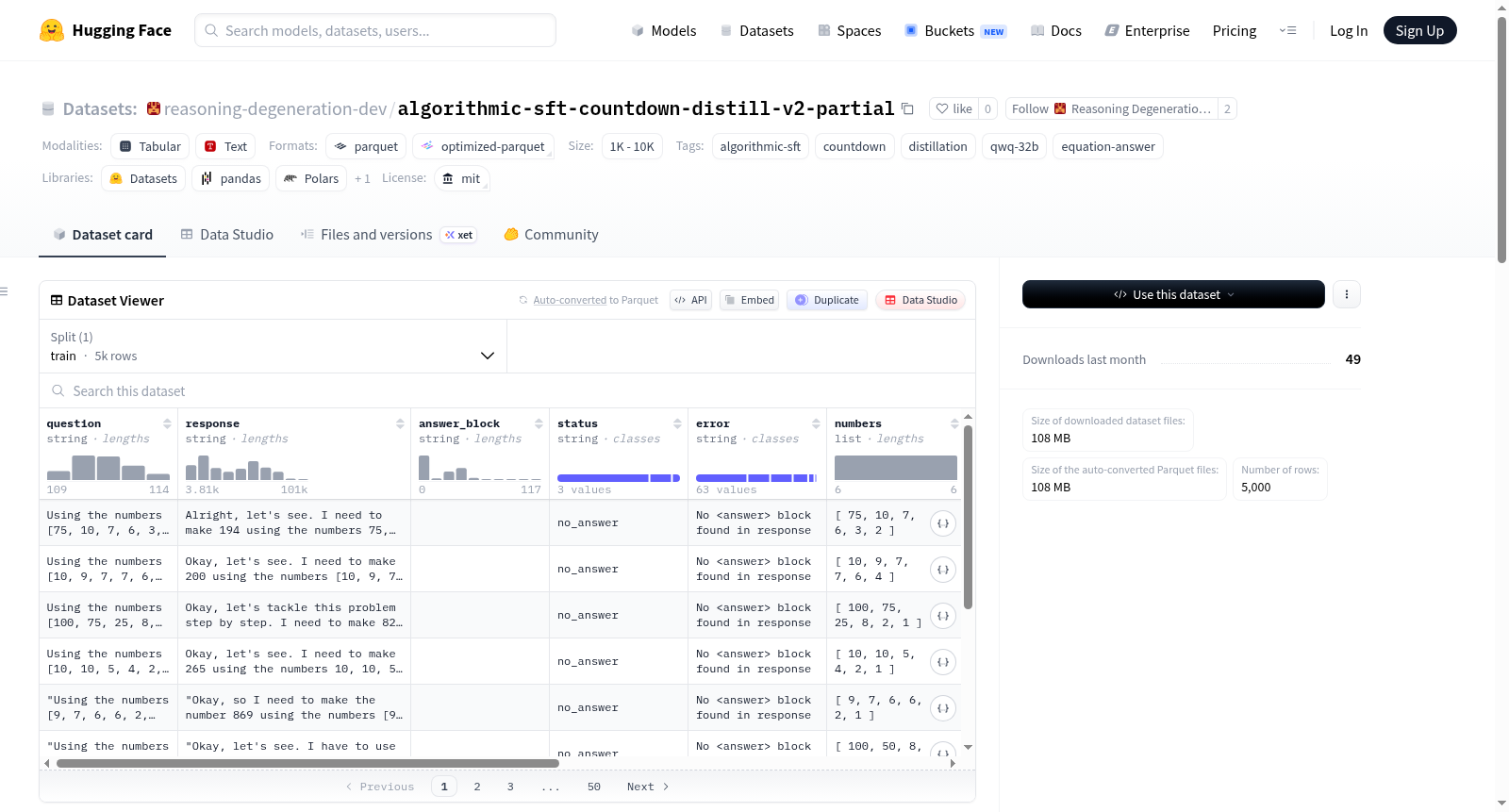The image size is (1509, 812).
Task: Show the +1 additional libraries
Action: tap(362, 178)
